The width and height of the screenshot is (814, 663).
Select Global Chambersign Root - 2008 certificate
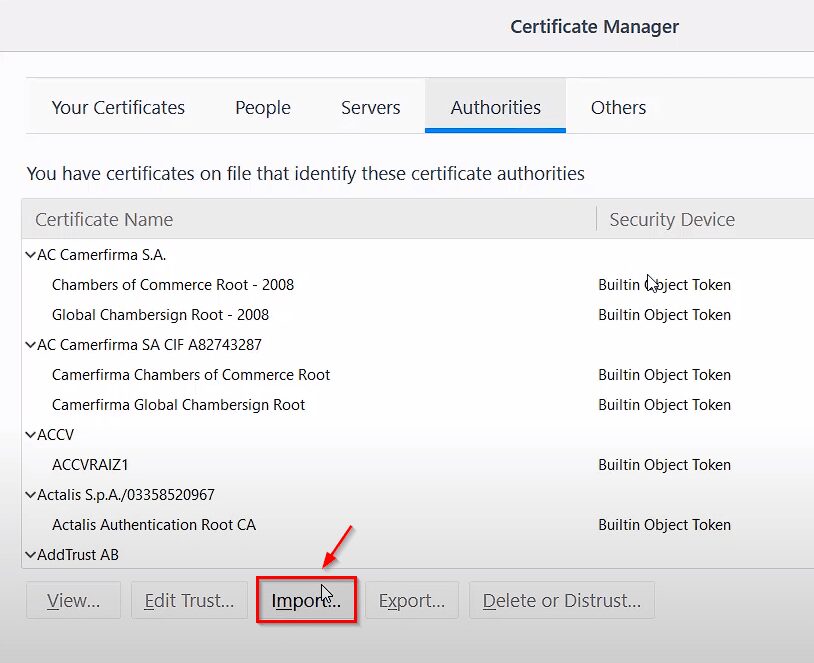click(x=160, y=315)
